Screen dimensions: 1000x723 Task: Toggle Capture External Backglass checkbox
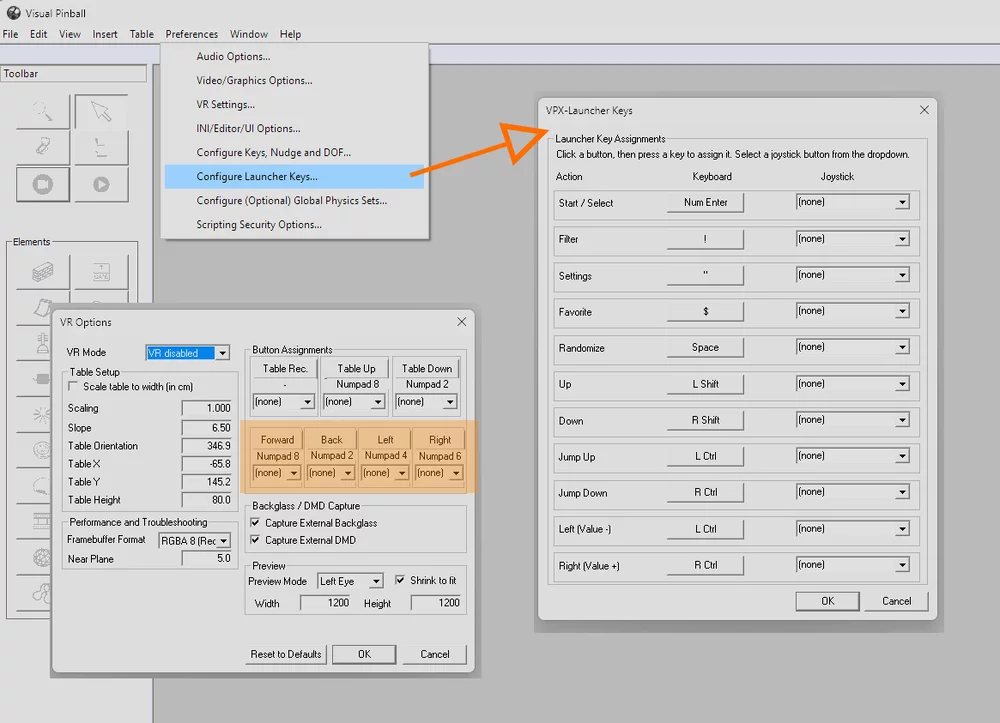[255, 523]
